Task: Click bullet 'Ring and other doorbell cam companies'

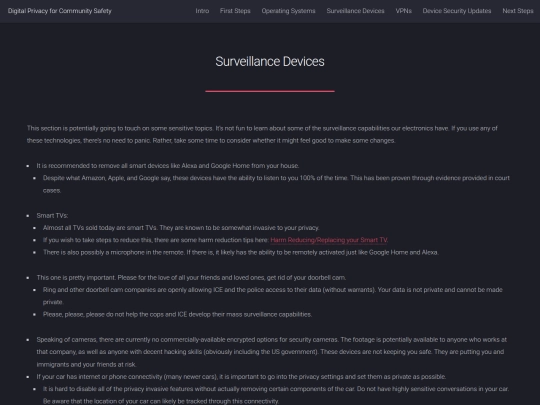Action: point(273,296)
